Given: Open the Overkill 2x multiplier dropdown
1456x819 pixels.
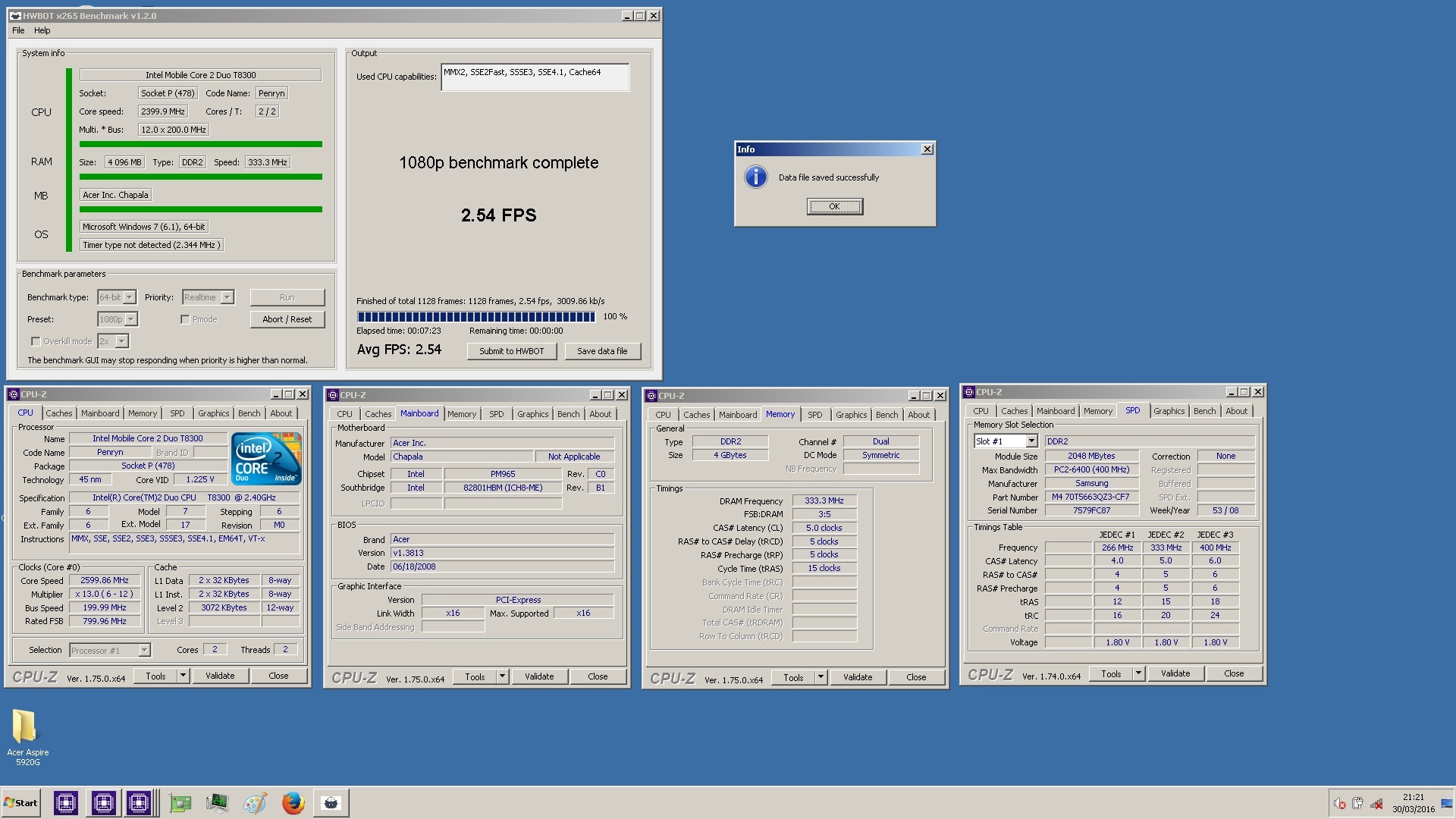Looking at the screenshot, I should click(121, 341).
